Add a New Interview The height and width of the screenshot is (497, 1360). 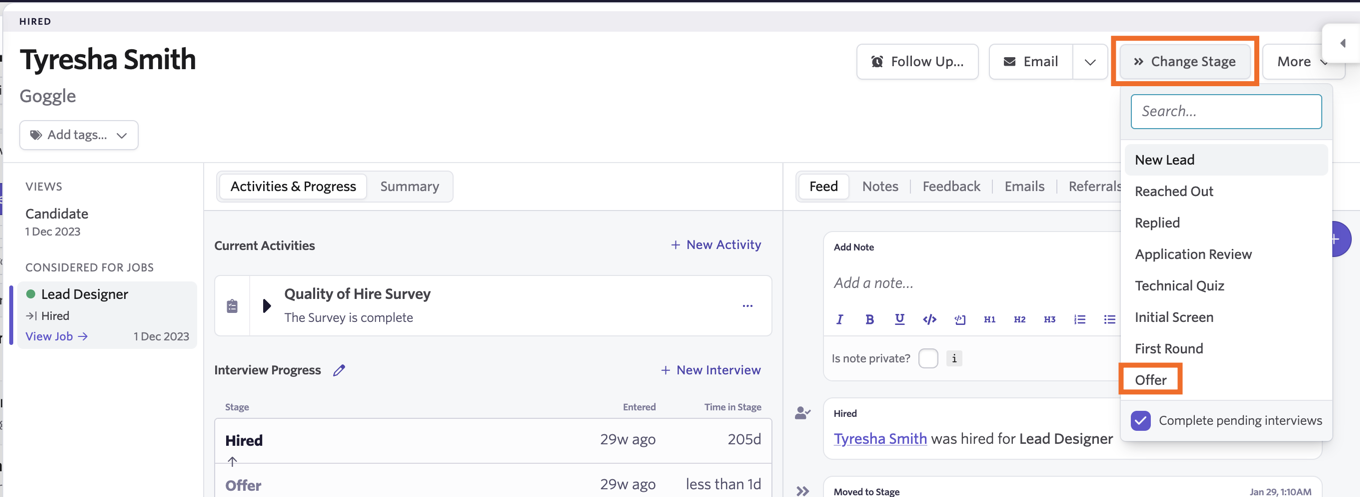pyautogui.click(x=711, y=370)
